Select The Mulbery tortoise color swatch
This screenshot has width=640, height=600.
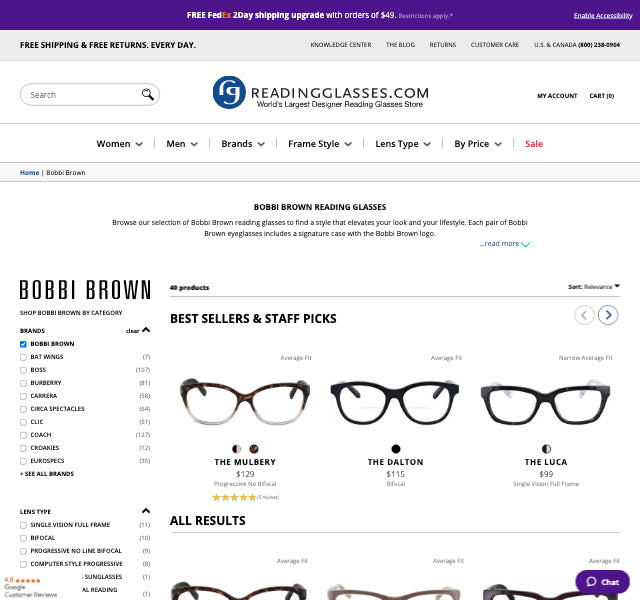point(254,449)
